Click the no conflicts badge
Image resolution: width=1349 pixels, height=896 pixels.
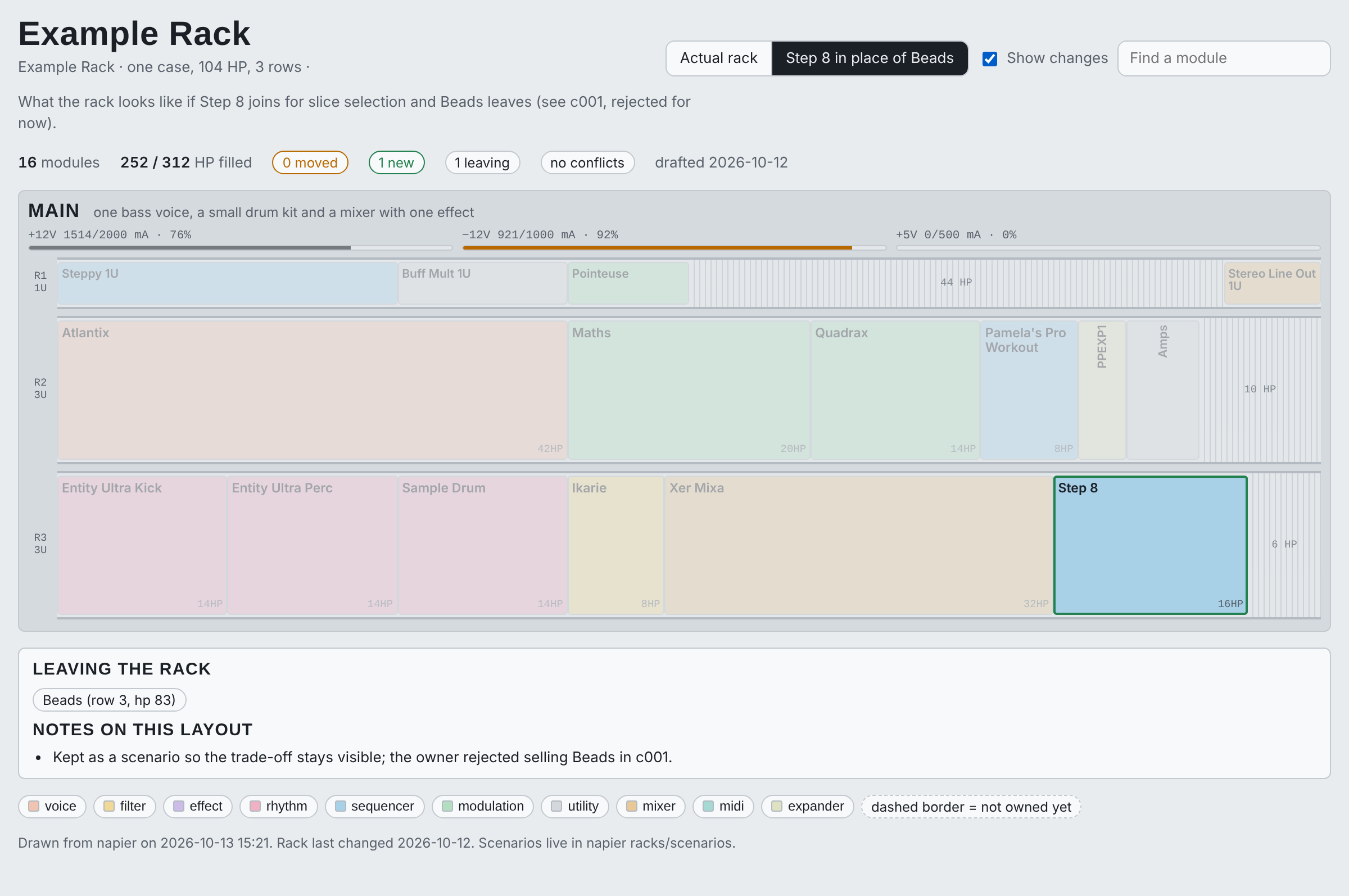pos(587,163)
